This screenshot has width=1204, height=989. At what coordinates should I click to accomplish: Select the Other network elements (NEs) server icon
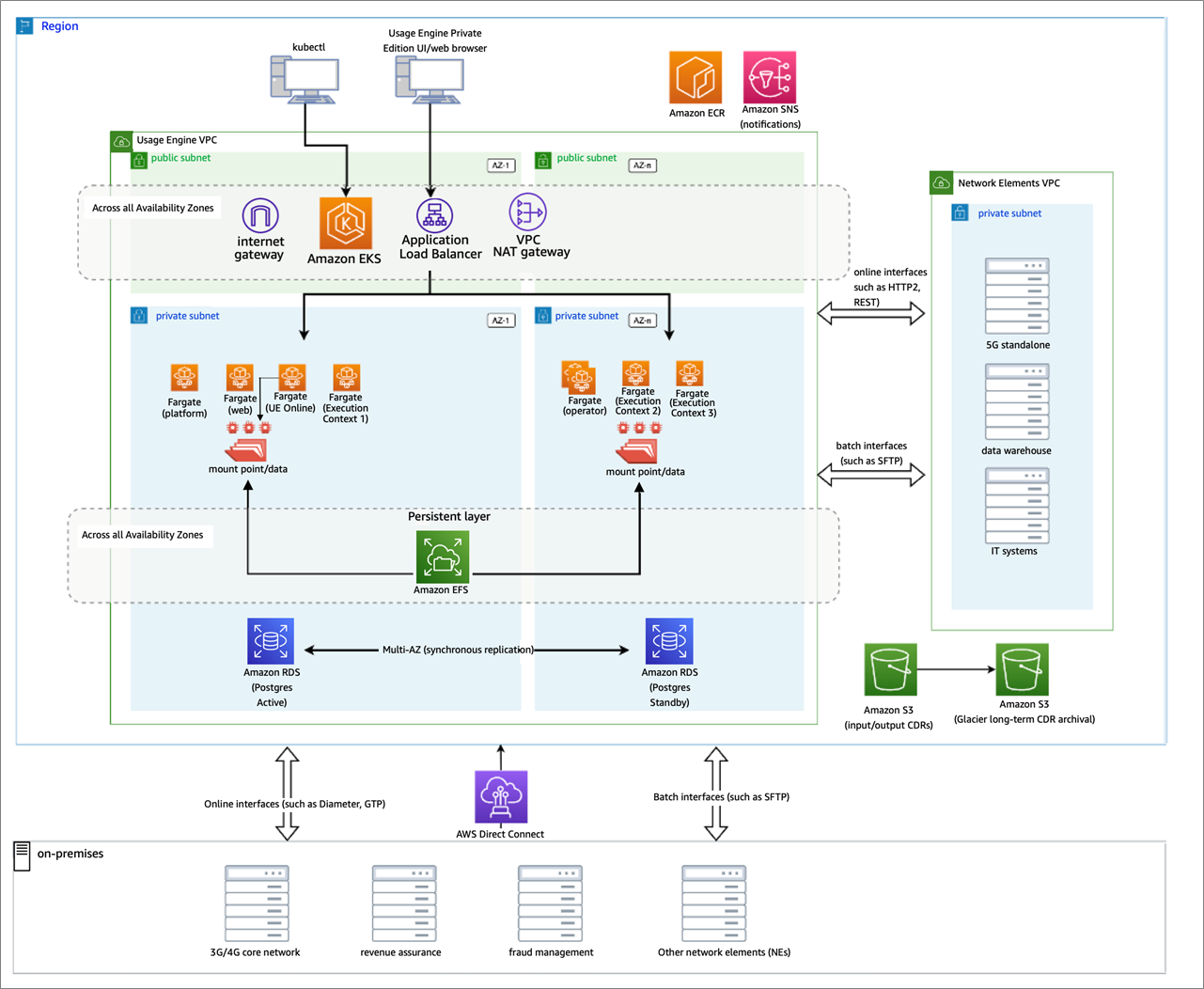(714, 903)
